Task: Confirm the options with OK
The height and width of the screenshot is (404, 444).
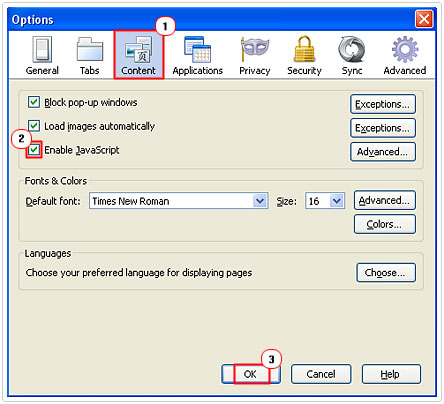Action: [251, 374]
